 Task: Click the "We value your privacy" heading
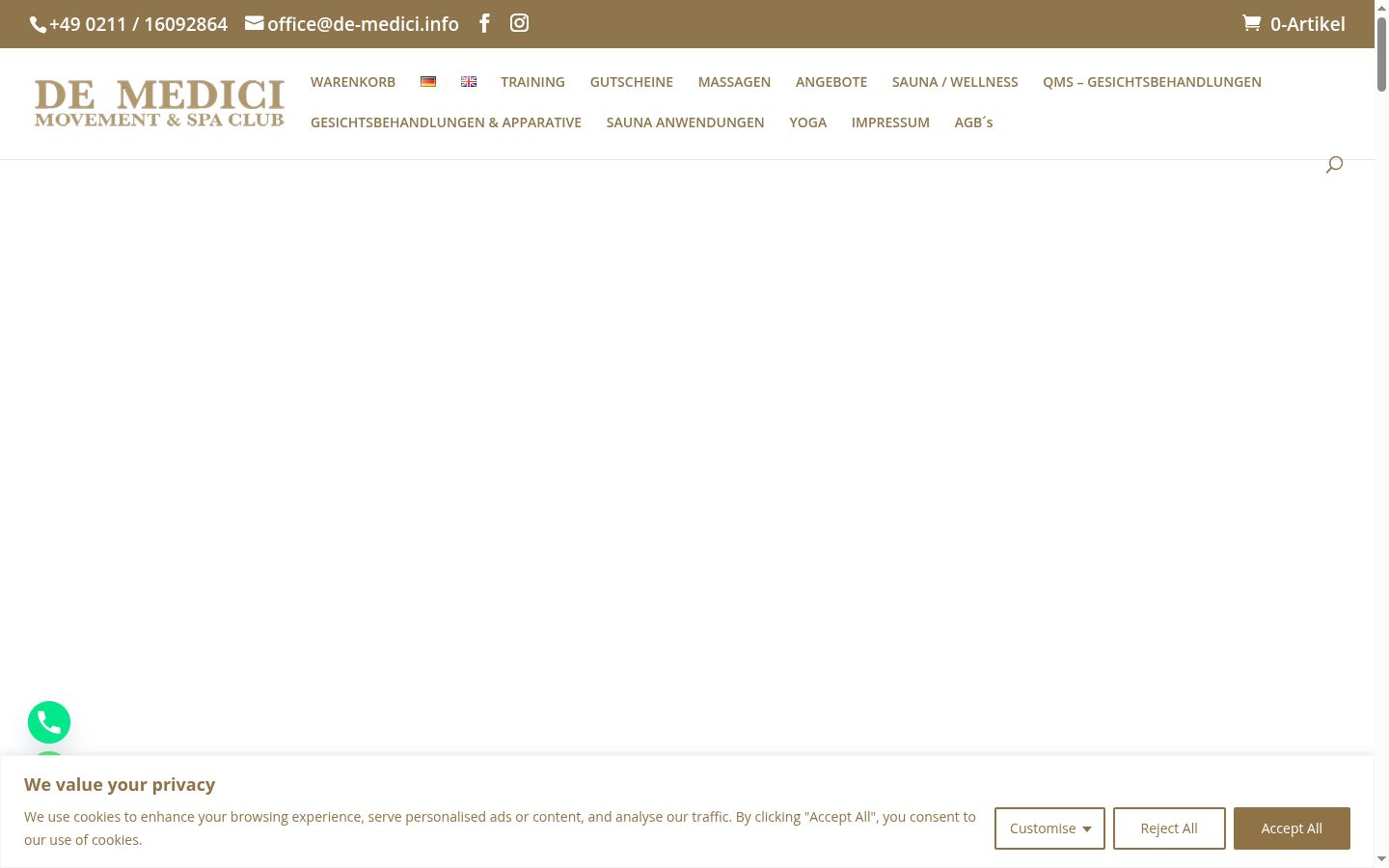[120, 784]
